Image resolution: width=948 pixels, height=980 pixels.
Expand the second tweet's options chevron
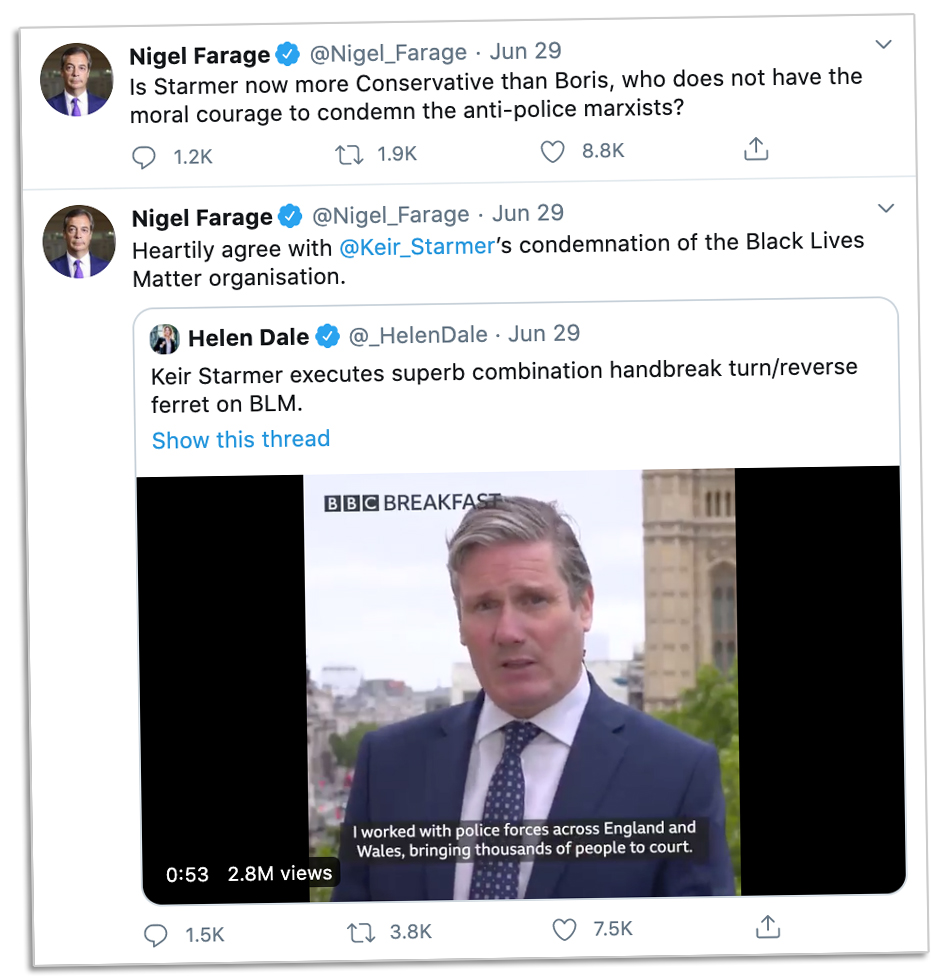(885, 208)
